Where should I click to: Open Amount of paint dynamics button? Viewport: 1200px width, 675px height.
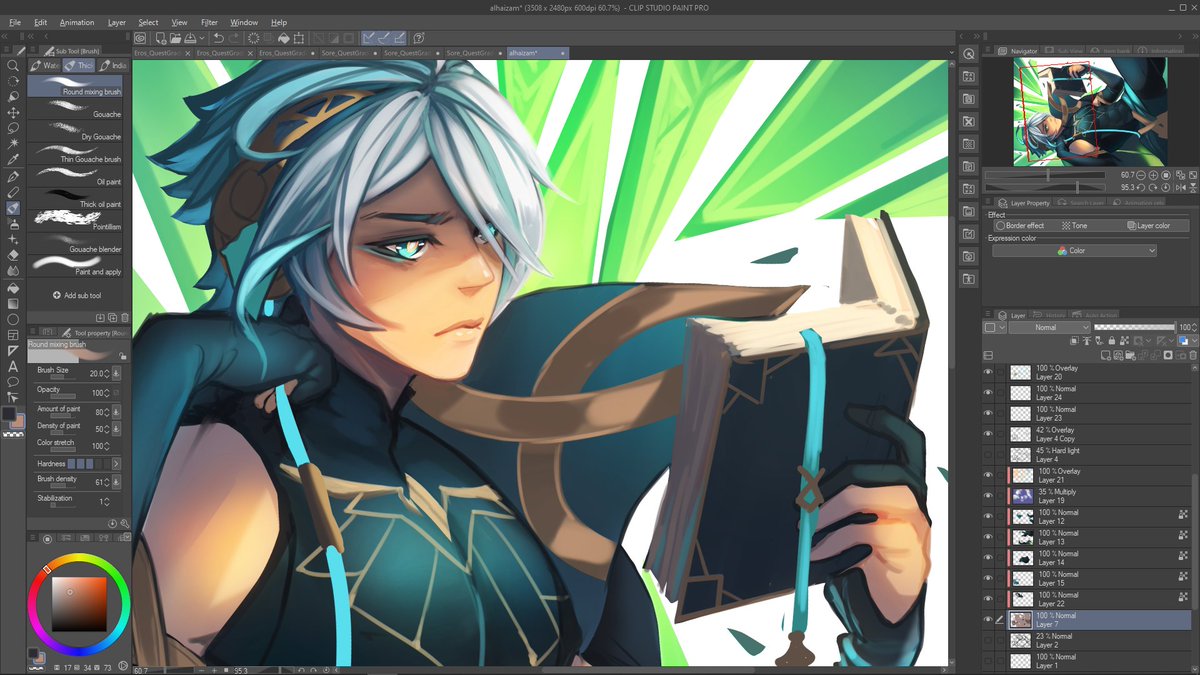click(x=116, y=410)
